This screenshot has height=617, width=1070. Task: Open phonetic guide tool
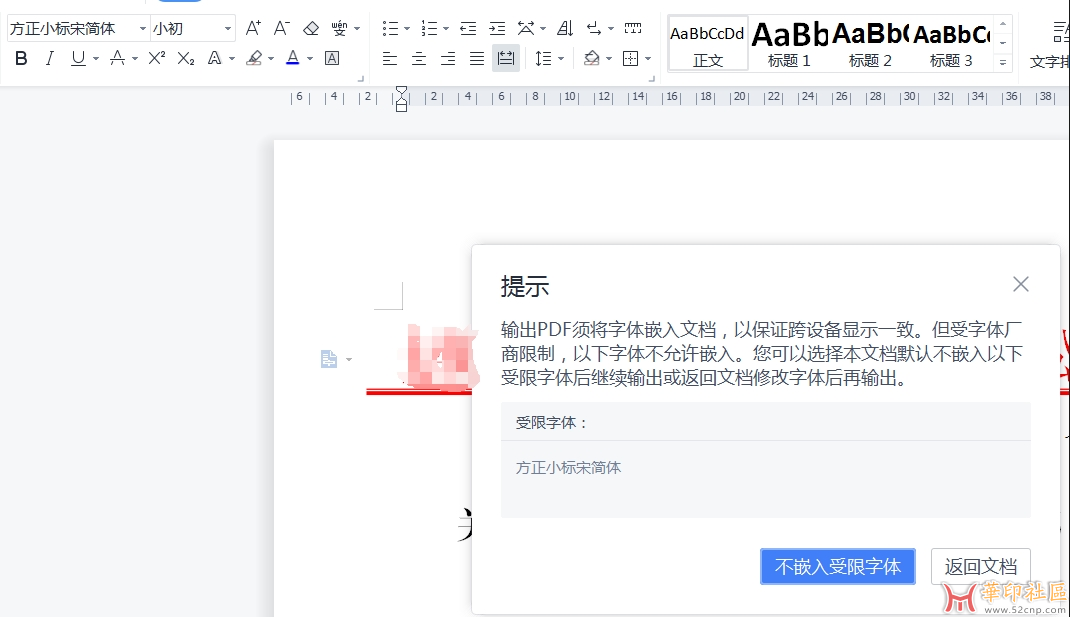[339, 28]
